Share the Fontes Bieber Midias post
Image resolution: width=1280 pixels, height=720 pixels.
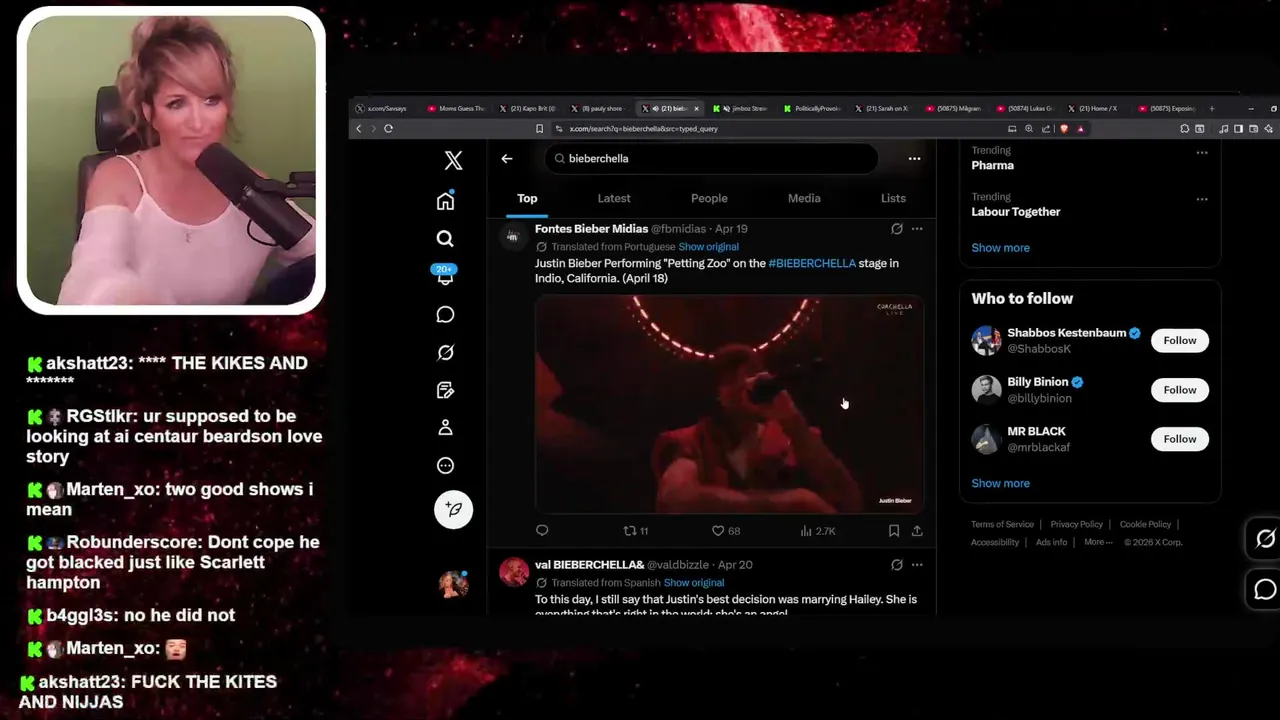click(917, 531)
